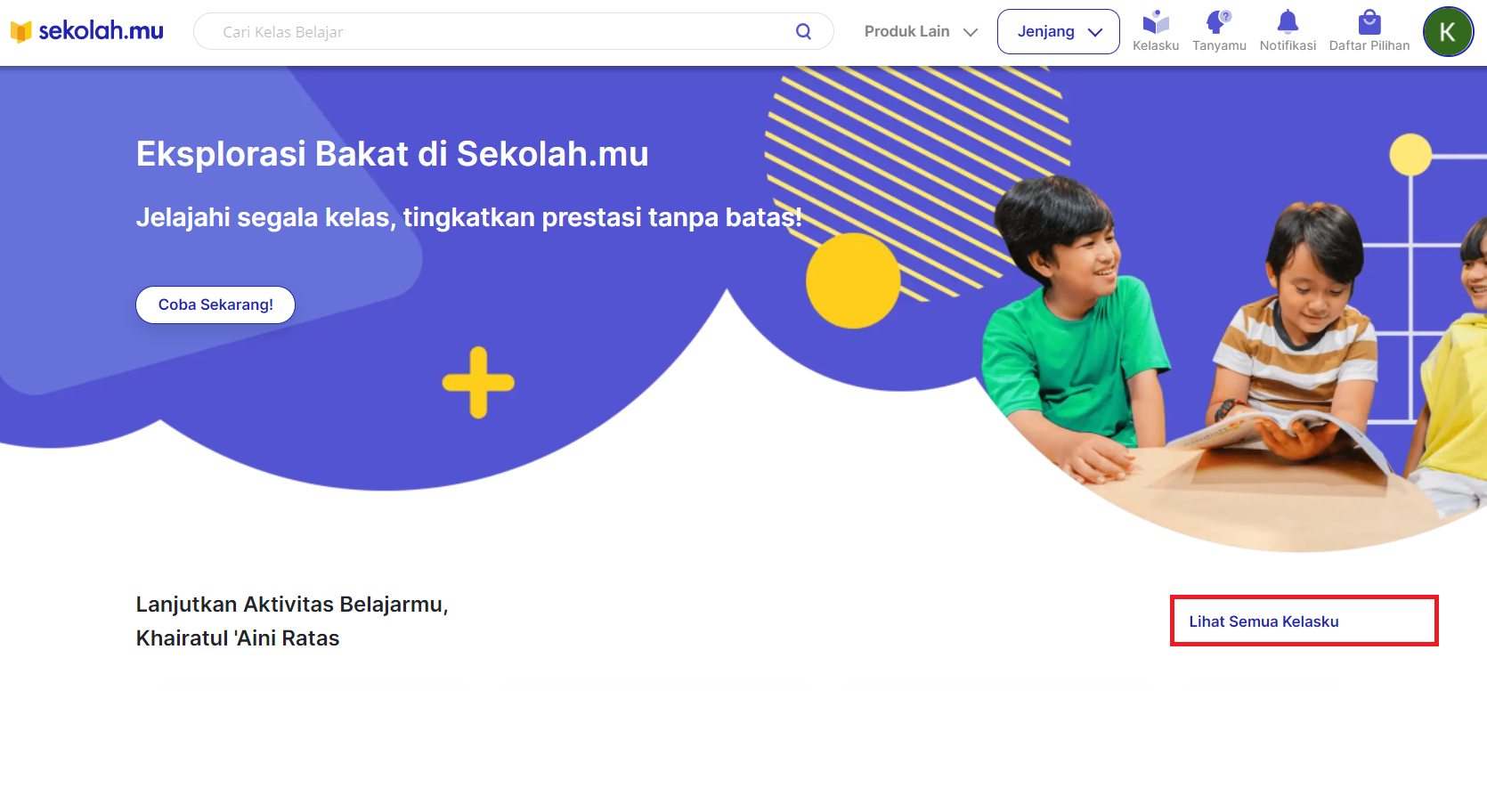Click the chevron next to Produk Lain
This screenshot has height=812, width=1487.
[971, 32]
